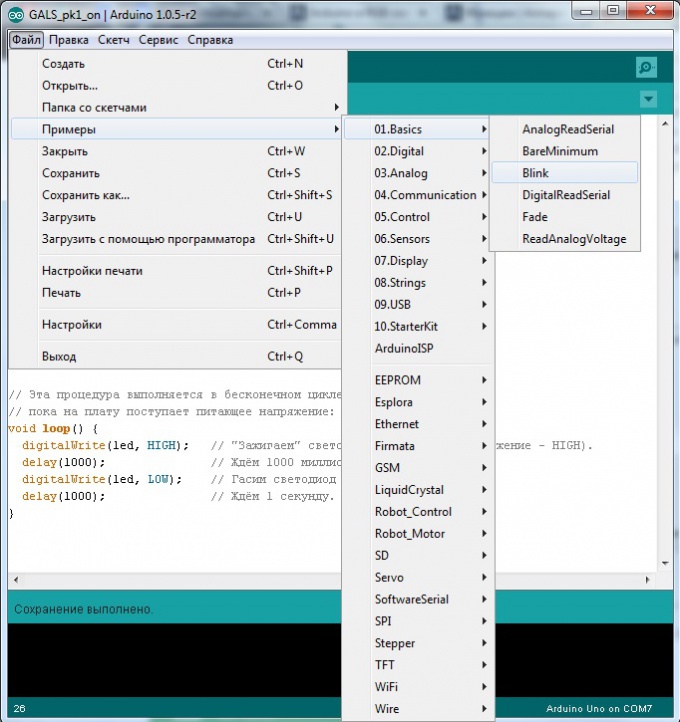Click editor vertical scrollbar up arrow
Screen dimensions: 680x722
click(x=665, y=124)
